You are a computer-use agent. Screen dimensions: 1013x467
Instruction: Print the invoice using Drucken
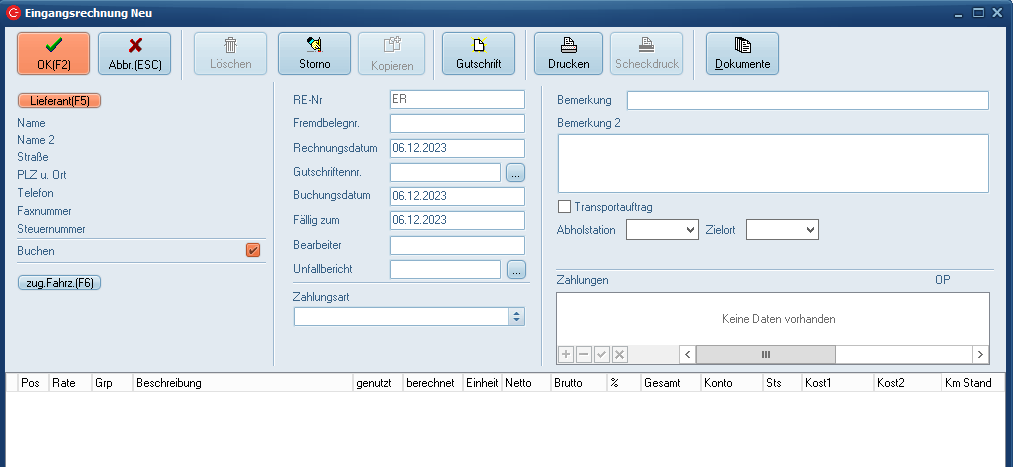[568, 53]
